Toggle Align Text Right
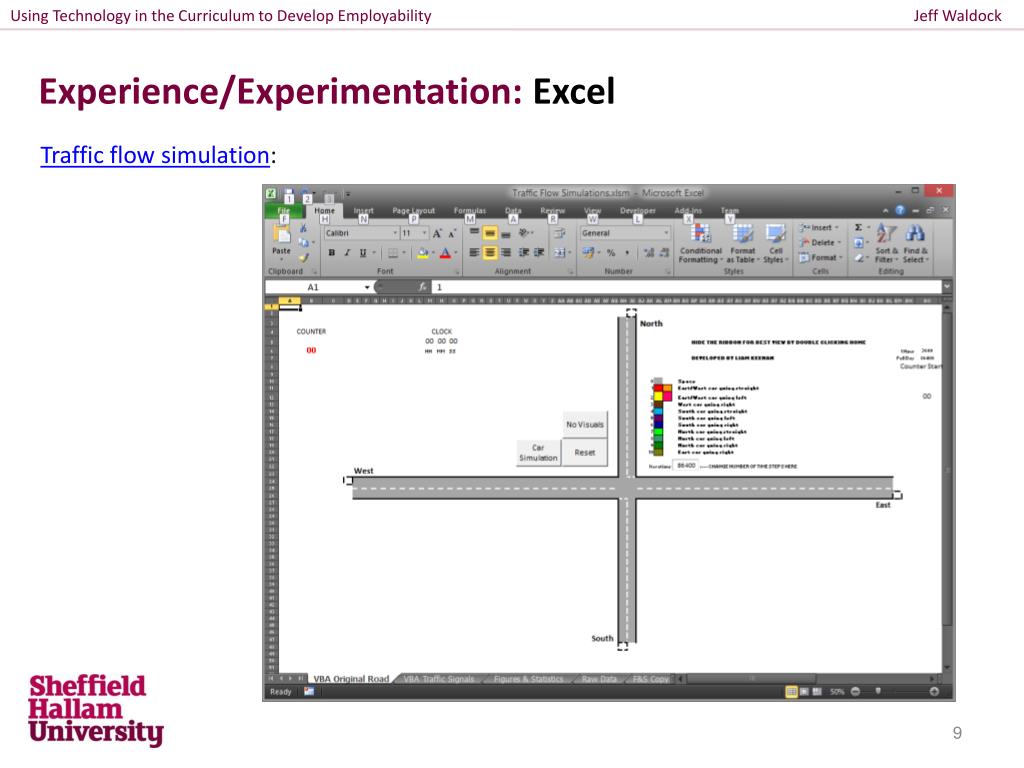Viewport: 1024px width, 768px height. pos(505,253)
